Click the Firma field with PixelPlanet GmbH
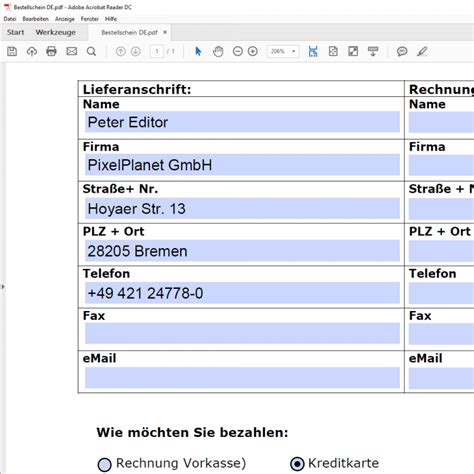 (x=242, y=165)
